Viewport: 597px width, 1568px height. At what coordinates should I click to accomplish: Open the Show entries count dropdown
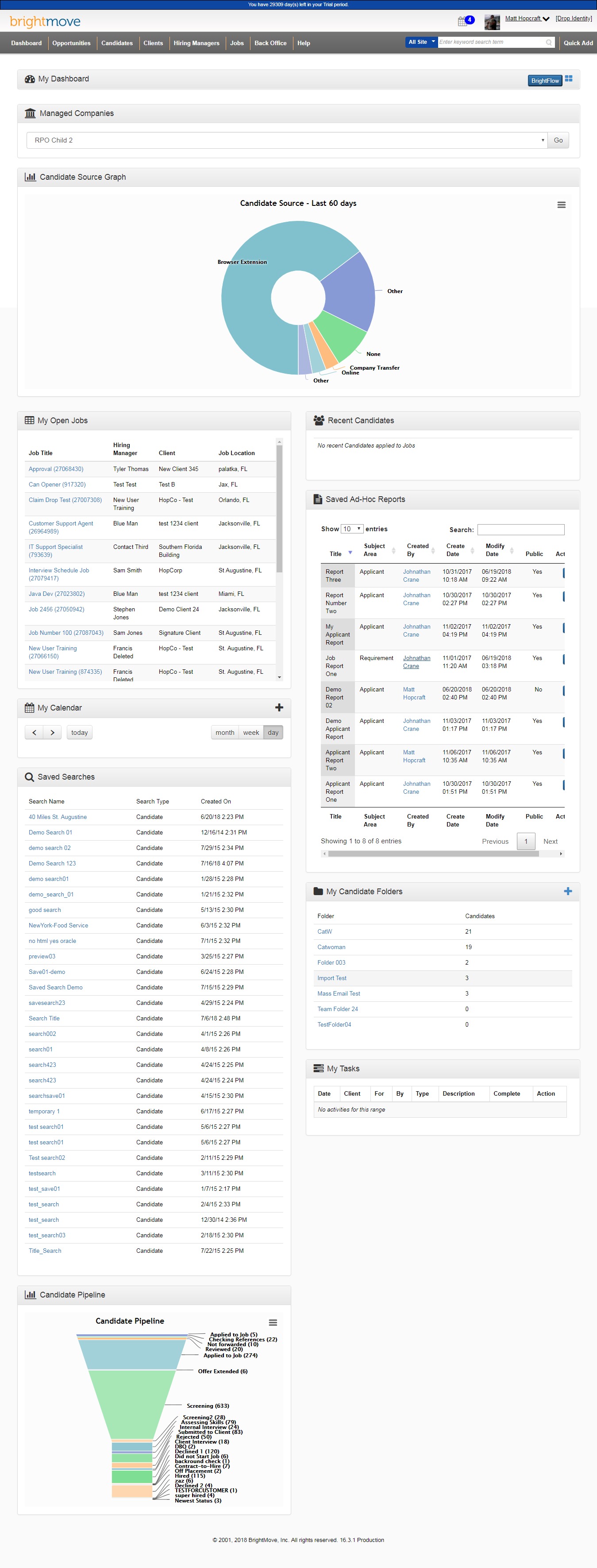pyautogui.click(x=352, y=529)
